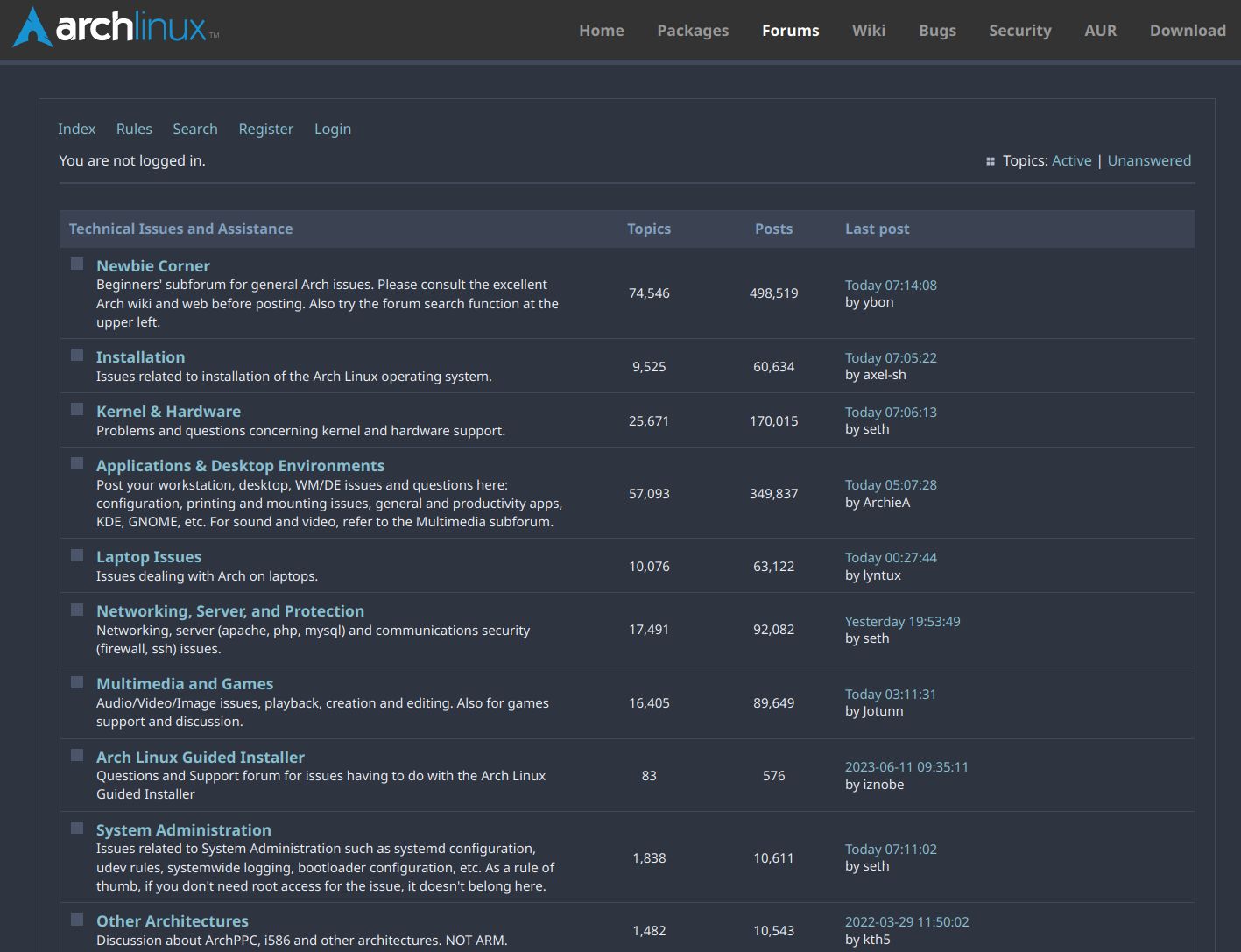Click Installation topic count 9,525

click(x=649, y=366)
